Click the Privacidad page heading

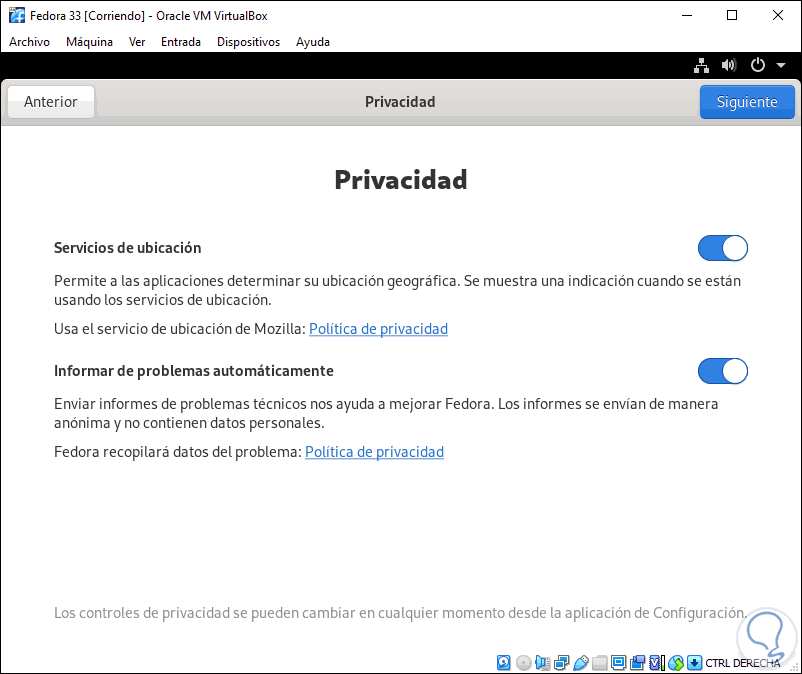(x=401, y=179)
